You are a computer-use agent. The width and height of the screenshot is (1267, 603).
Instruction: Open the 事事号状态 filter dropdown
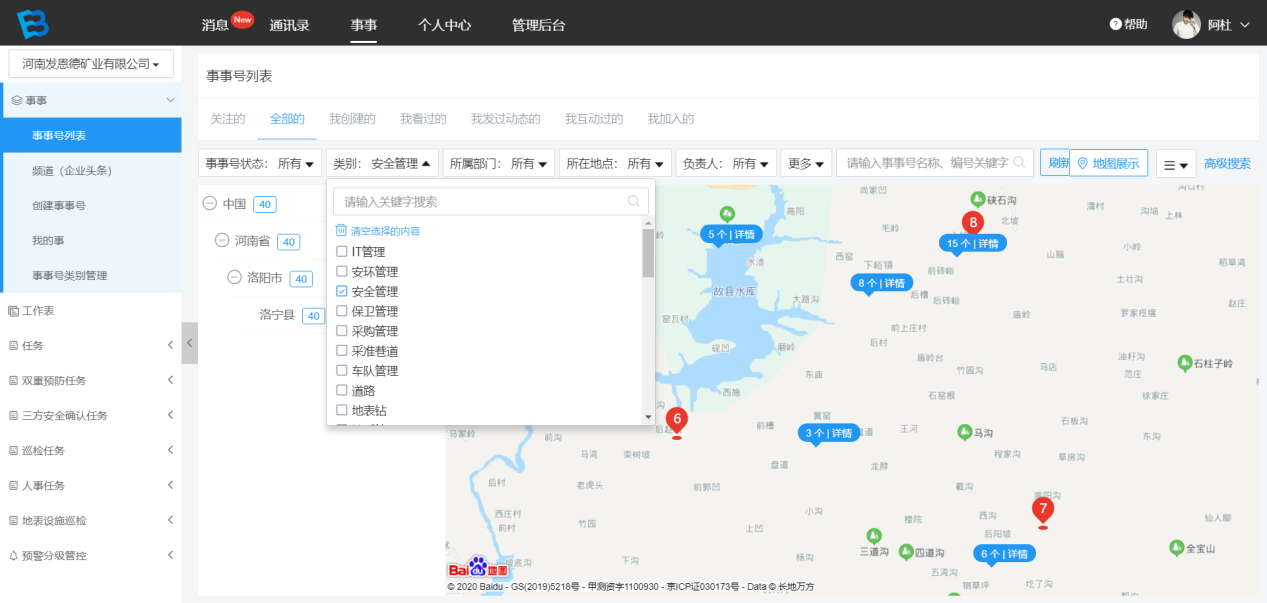pyautogui.click(x=260, y=163)
